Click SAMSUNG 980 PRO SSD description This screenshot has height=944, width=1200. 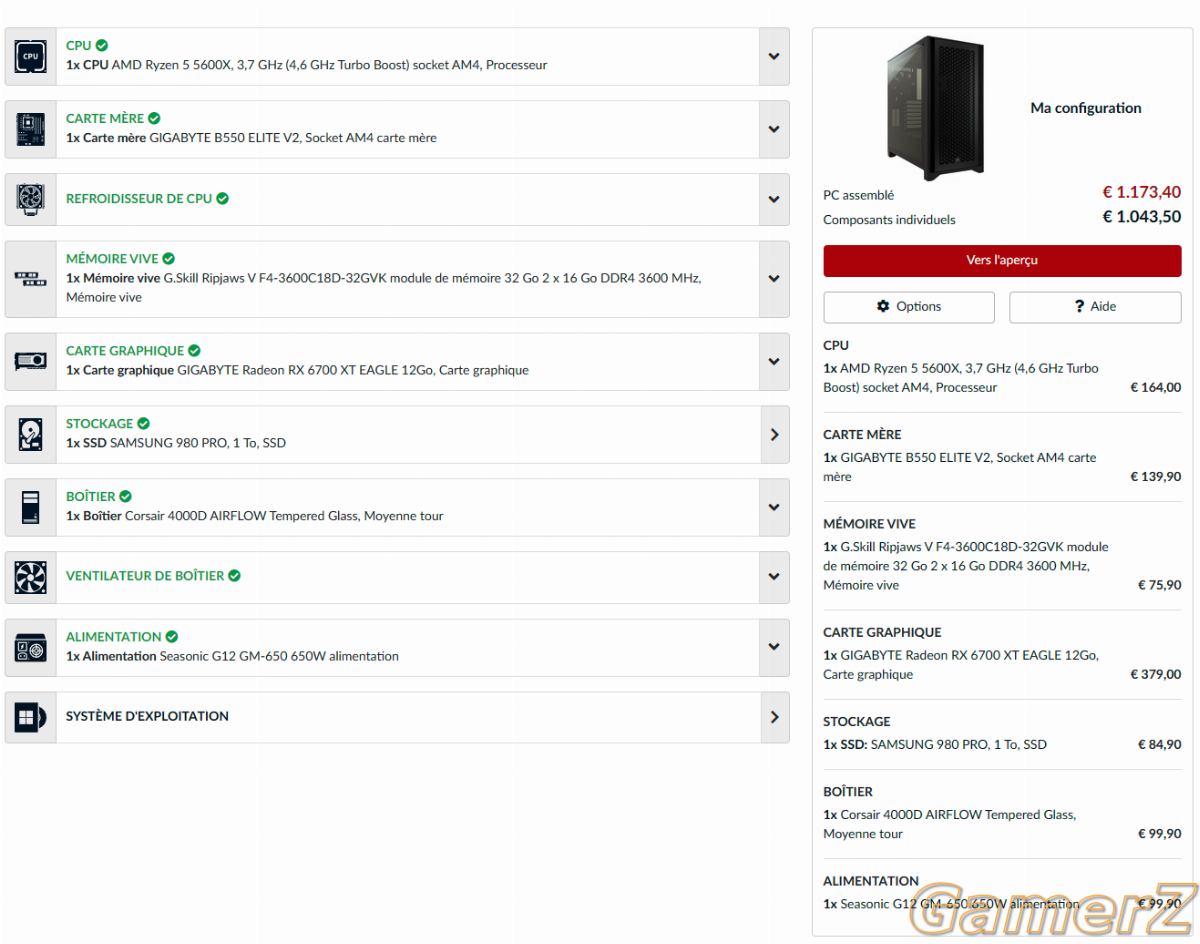coord(176,443)
